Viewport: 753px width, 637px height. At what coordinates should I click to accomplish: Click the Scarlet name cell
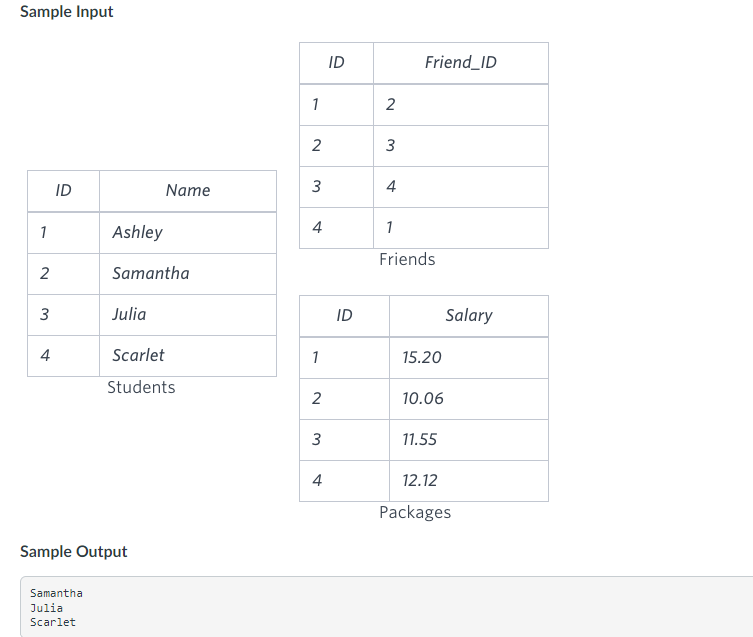(x=188, y=356)
